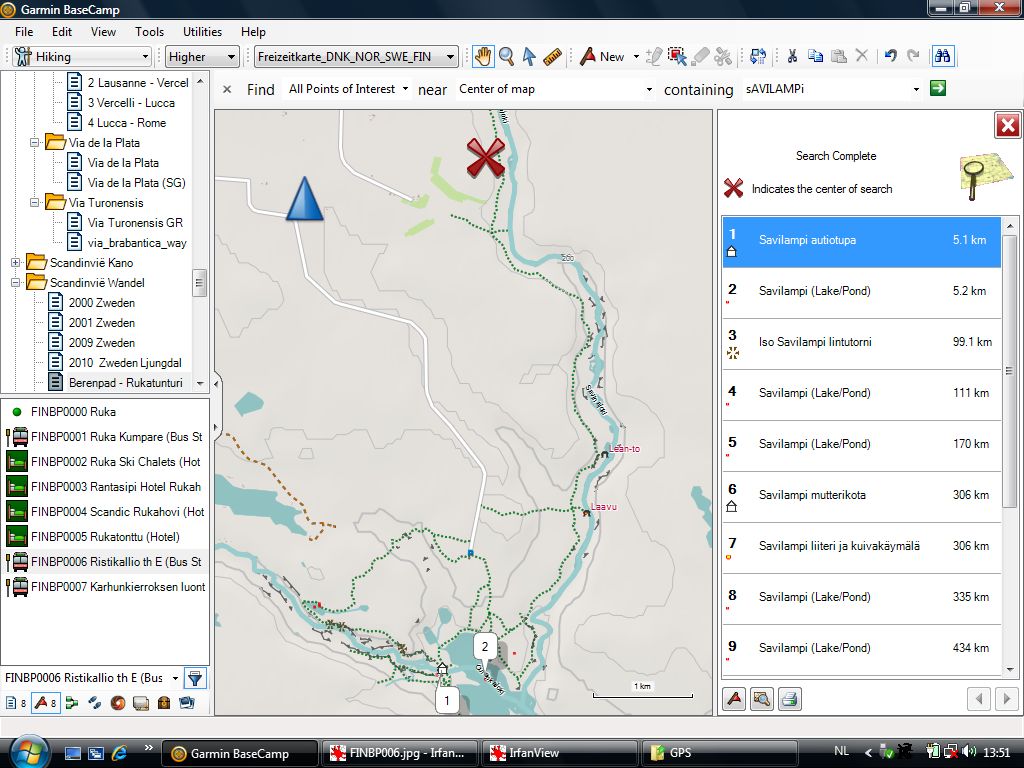Click the Undo arrow icon
The height and width of the screenshot is (768, 1024).
[x=890, y=57]
